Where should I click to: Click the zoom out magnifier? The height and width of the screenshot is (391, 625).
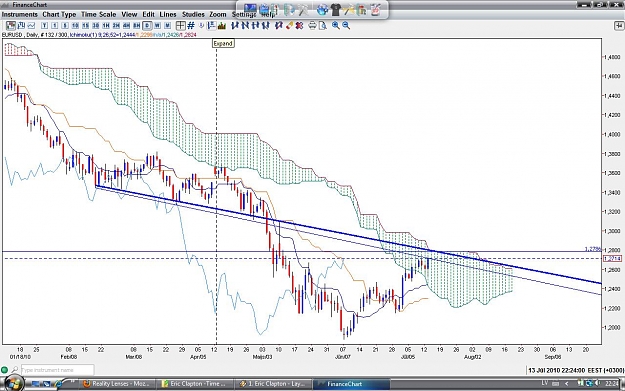coord(346,26)
